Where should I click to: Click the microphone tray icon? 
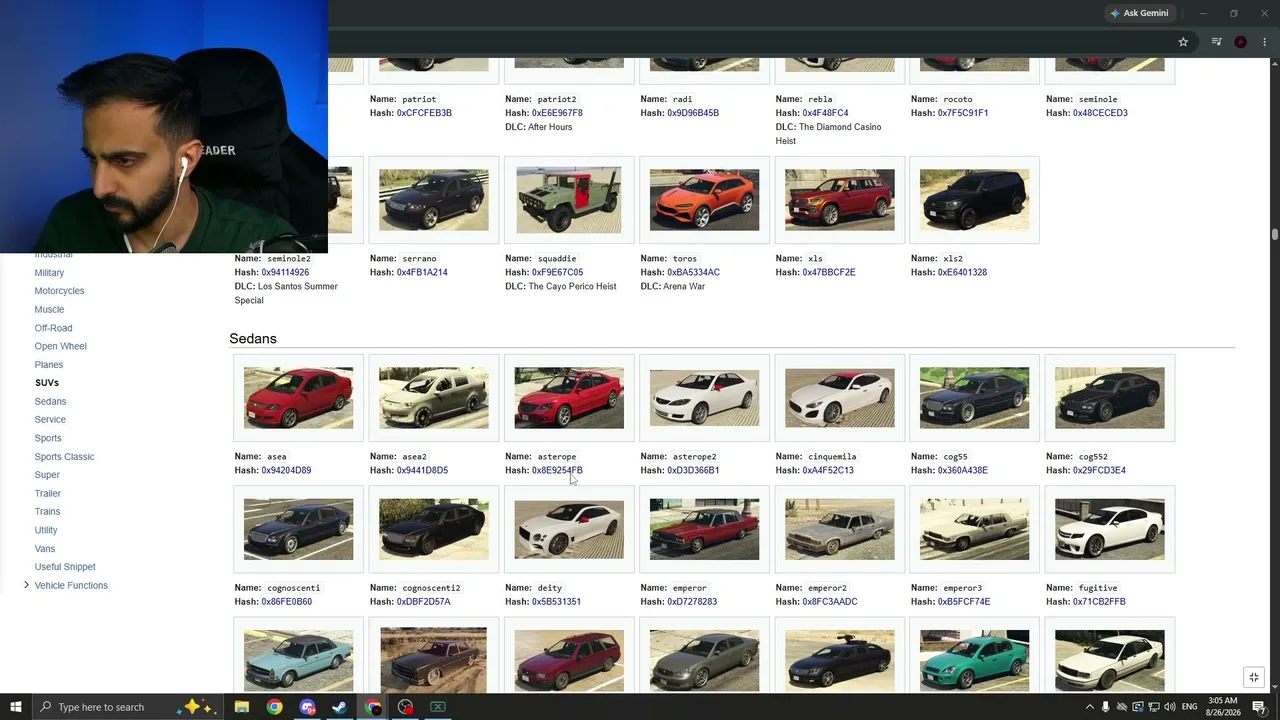1106,707
